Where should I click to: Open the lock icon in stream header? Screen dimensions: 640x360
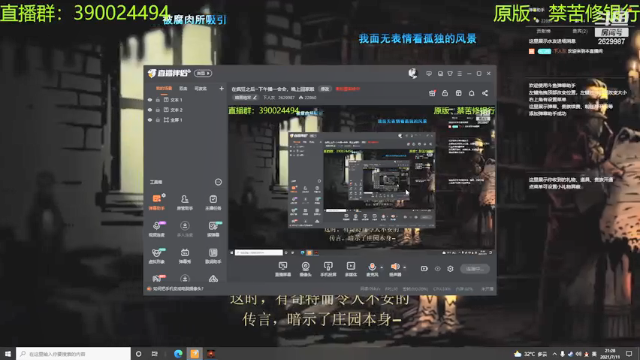tap(445, 93)
